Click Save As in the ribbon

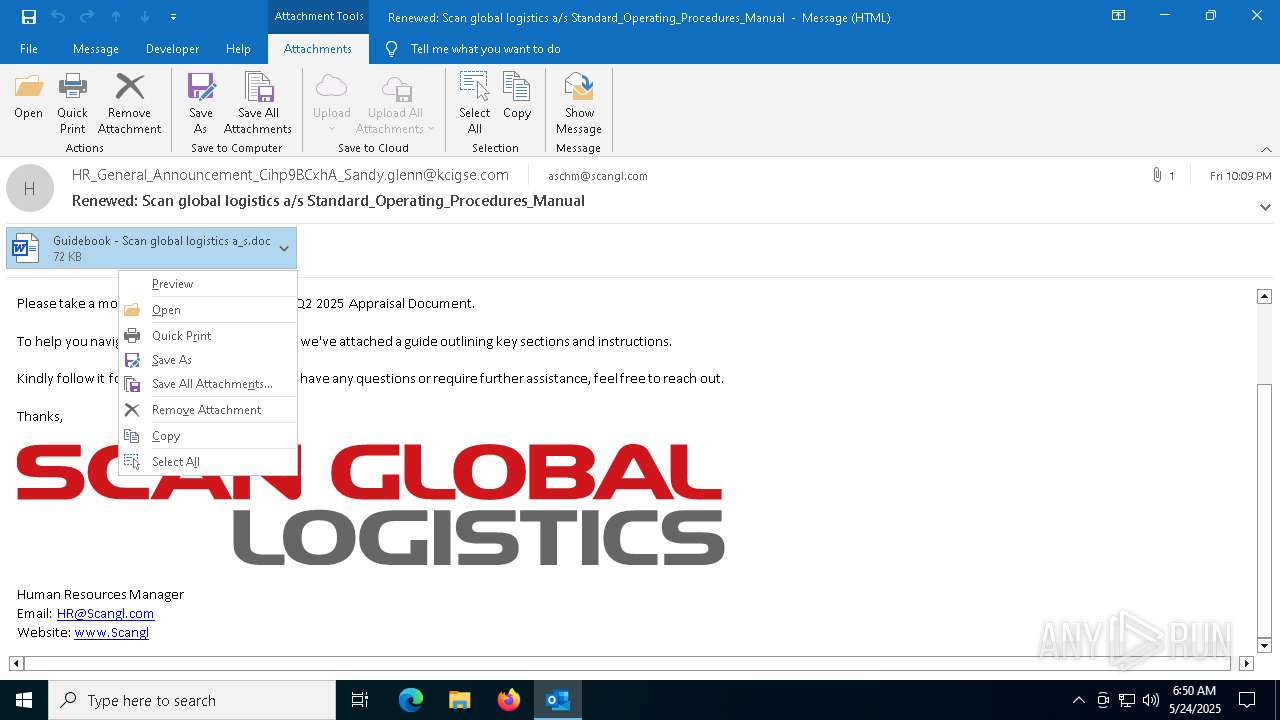point(200,104)
